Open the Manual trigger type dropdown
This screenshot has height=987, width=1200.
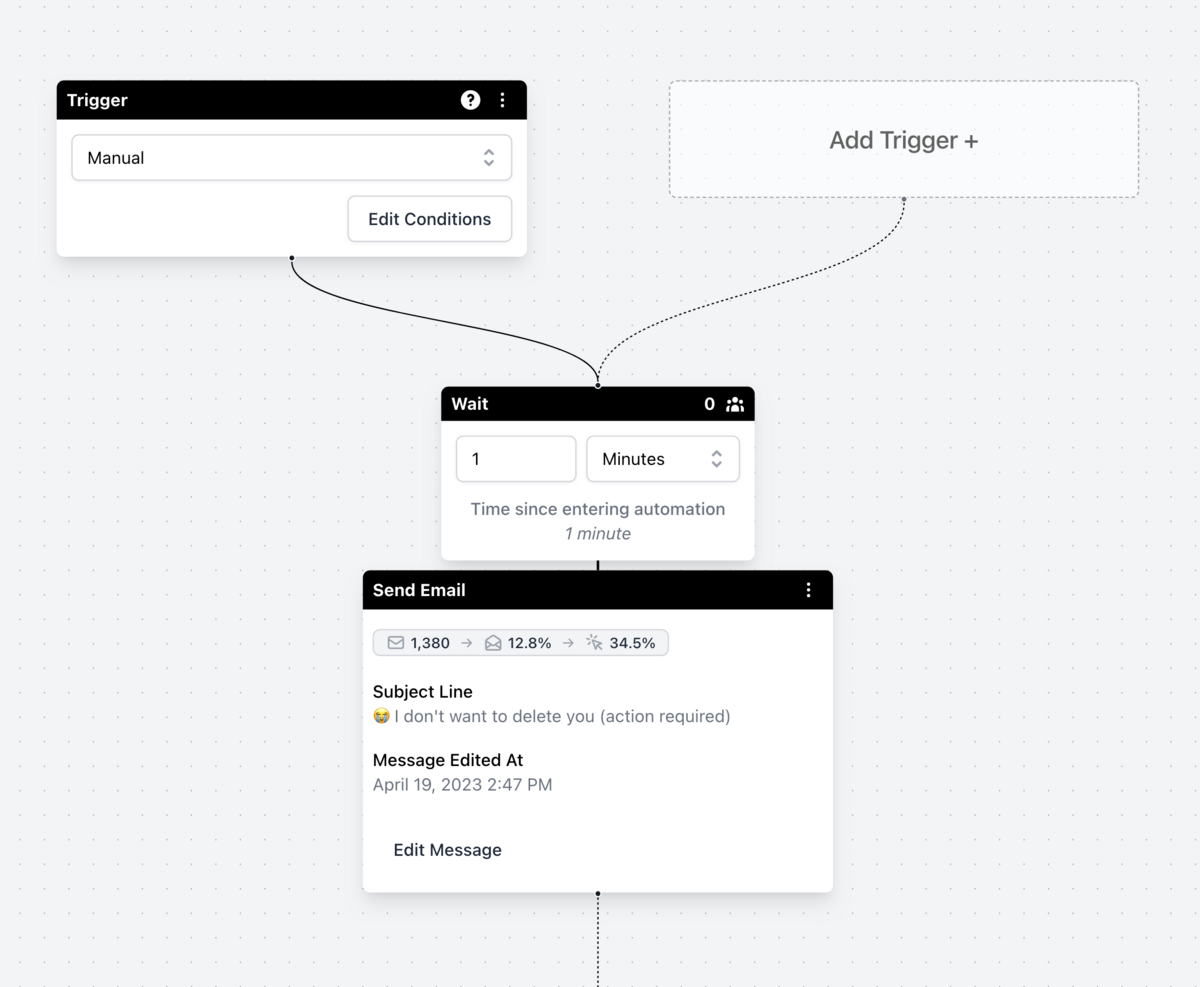click(x=292, y=158)
